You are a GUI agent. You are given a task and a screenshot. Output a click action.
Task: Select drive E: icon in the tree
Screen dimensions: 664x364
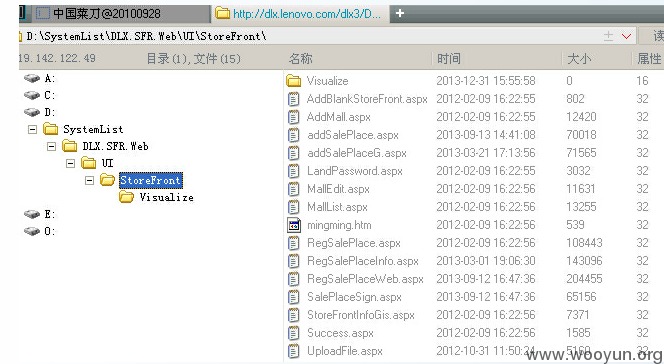point(32,214)
